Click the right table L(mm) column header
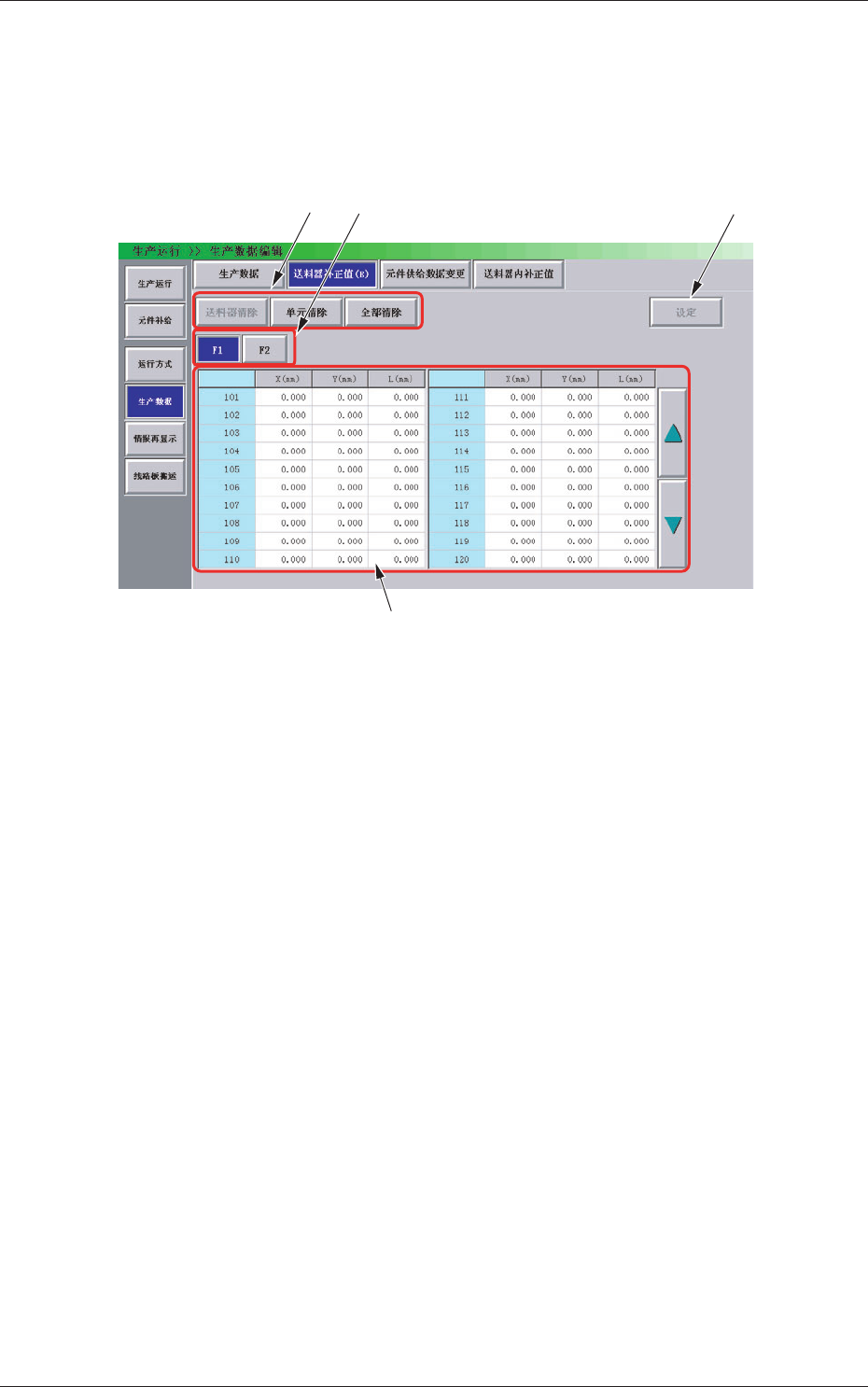The width and height of the screenshot is (868, 1387). coord(627,379)
